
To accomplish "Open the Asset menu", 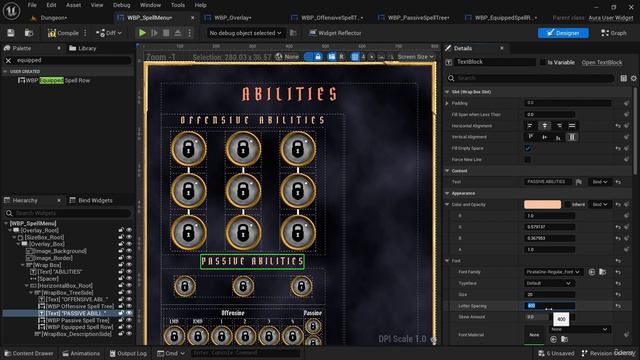I will pyautogui.click(x=73, y=5).
